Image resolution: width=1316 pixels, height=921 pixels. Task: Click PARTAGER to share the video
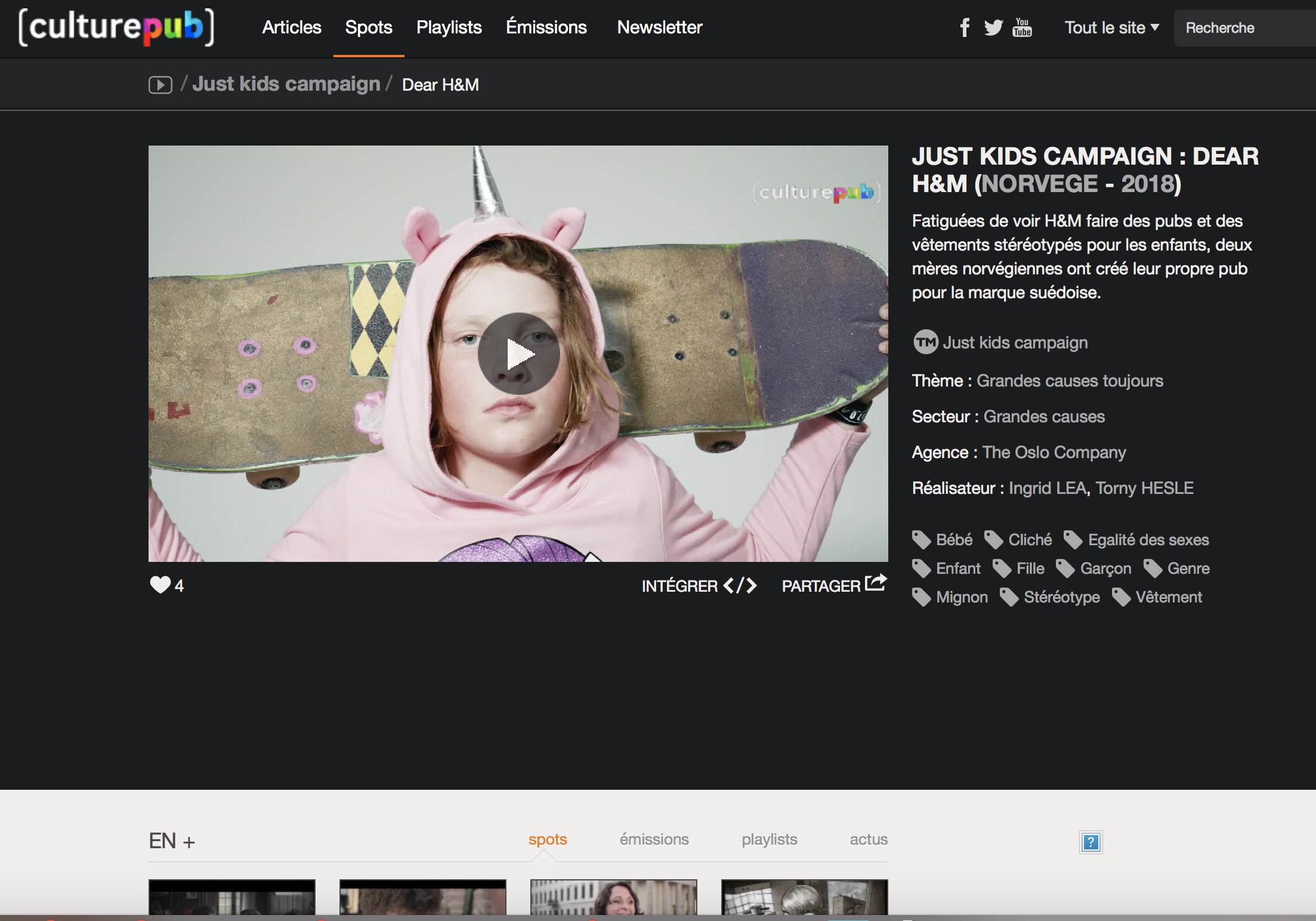pyautogui.click(x=821, y=586)
